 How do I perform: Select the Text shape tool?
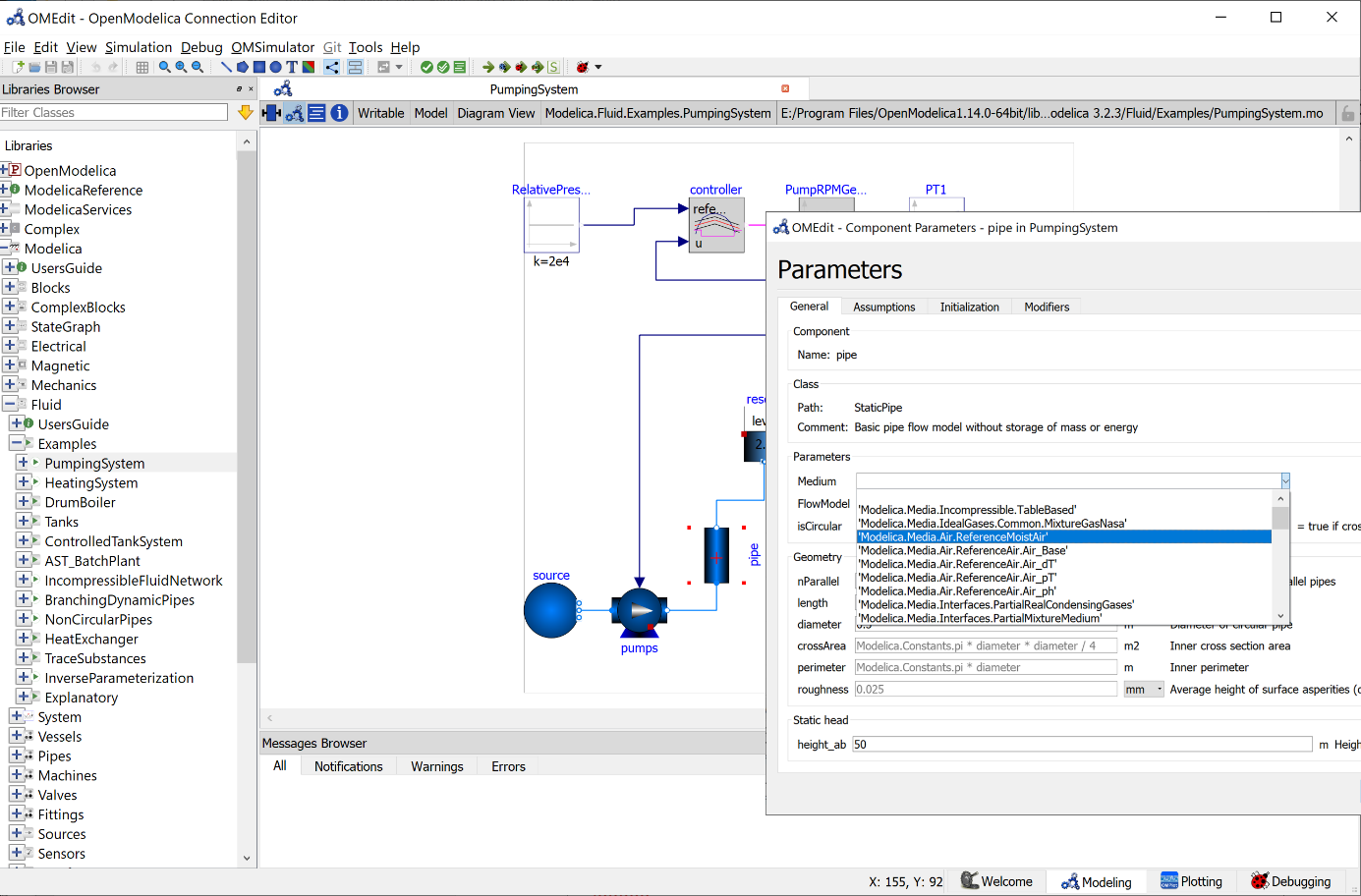point(292,67)
